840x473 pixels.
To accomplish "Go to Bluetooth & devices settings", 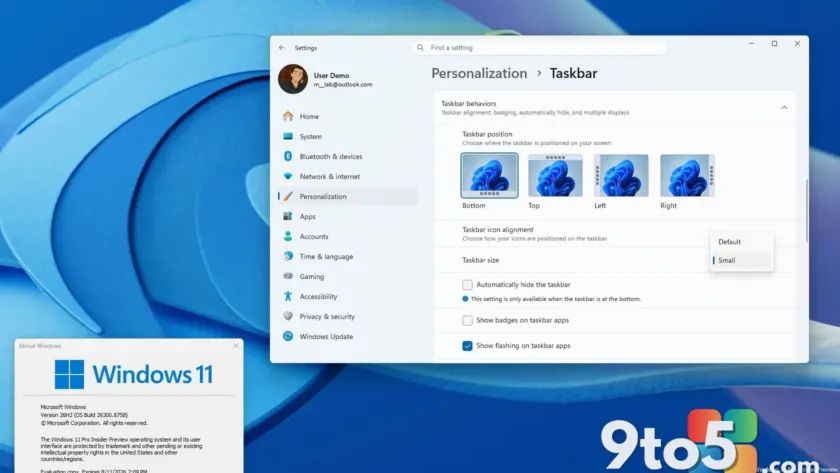I will coord(348,156).
